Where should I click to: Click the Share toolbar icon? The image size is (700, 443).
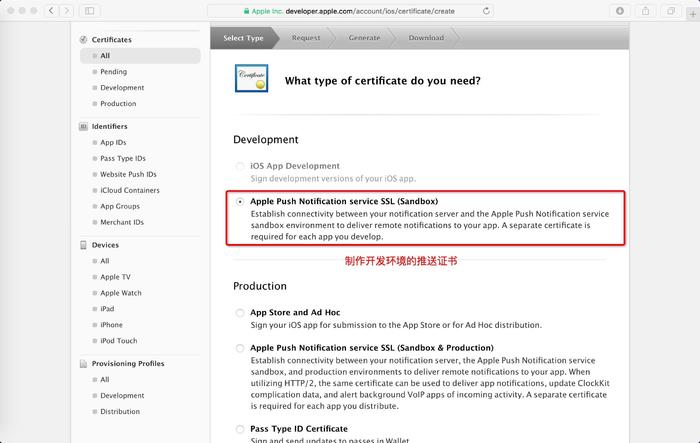645,10
